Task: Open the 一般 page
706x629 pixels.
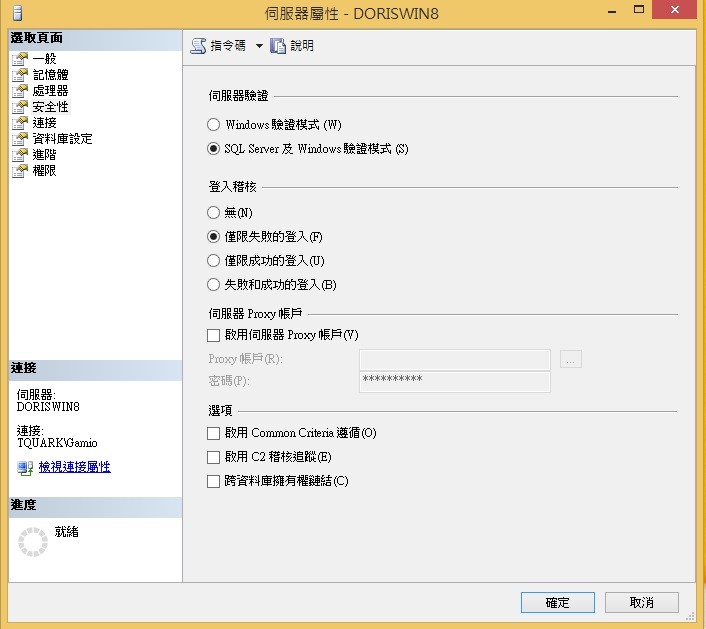Action: coord(44,59)
